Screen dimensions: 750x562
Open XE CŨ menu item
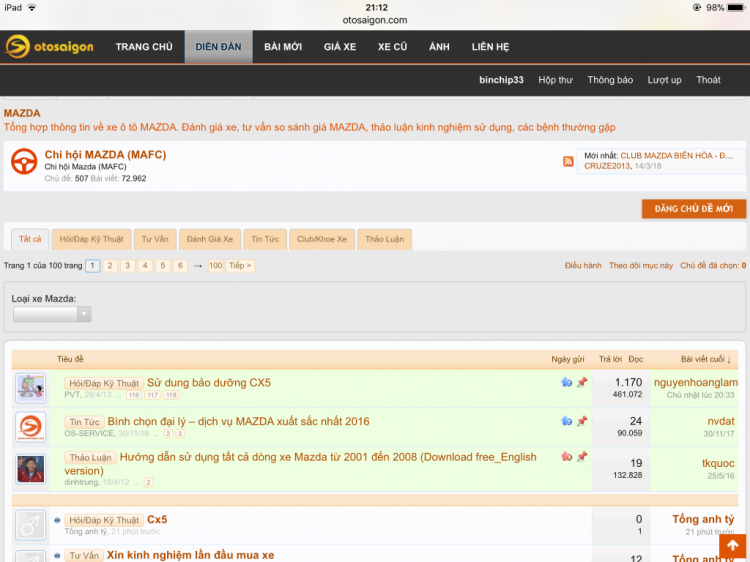[392, 47]
